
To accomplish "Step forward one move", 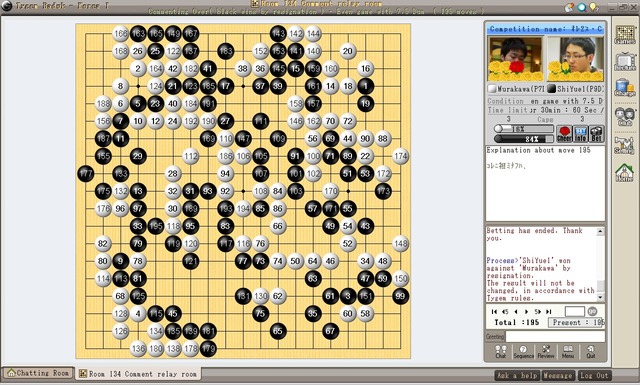I will [x=527, y=312].
